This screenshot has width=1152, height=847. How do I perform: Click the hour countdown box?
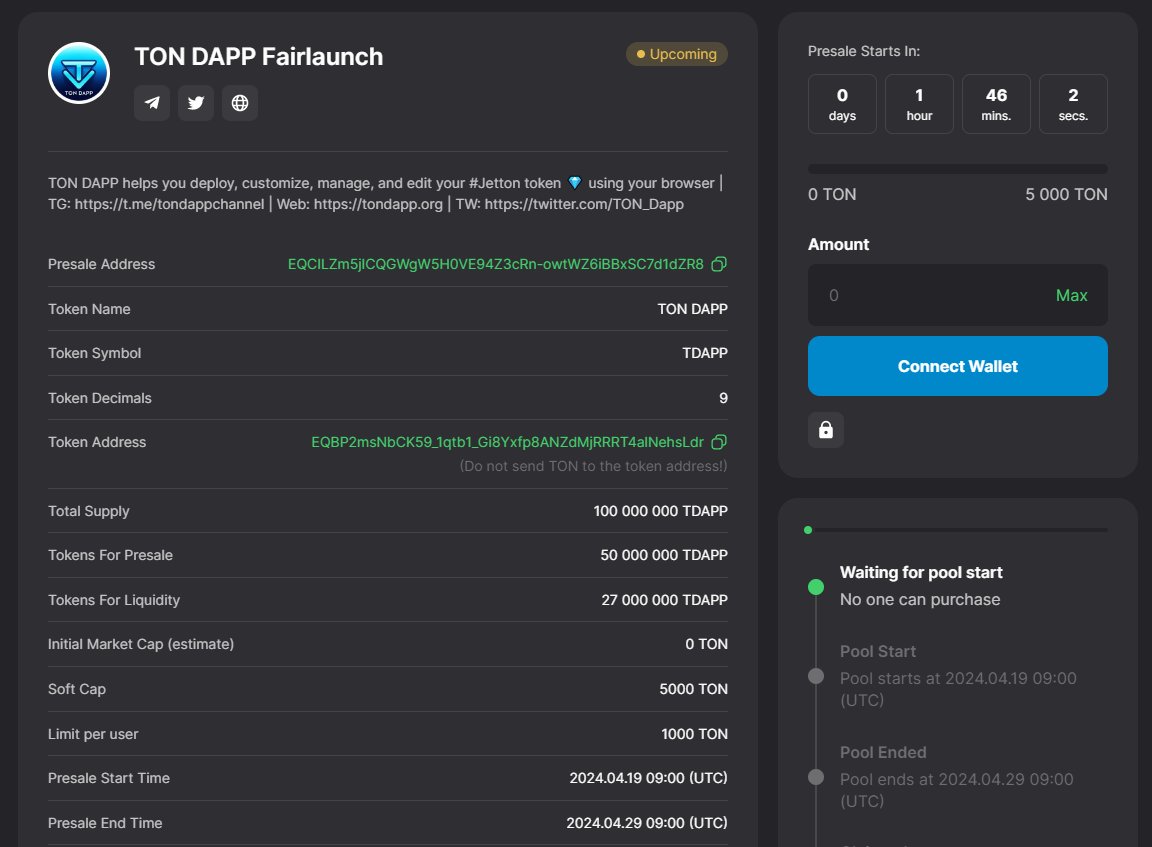(x=919, y=104)
